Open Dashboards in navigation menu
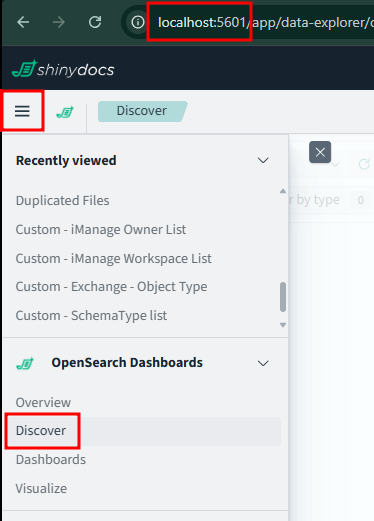Image resolution: width=374 pixels, height=521 pixels. pyautogui.click(x=51, y=460)
